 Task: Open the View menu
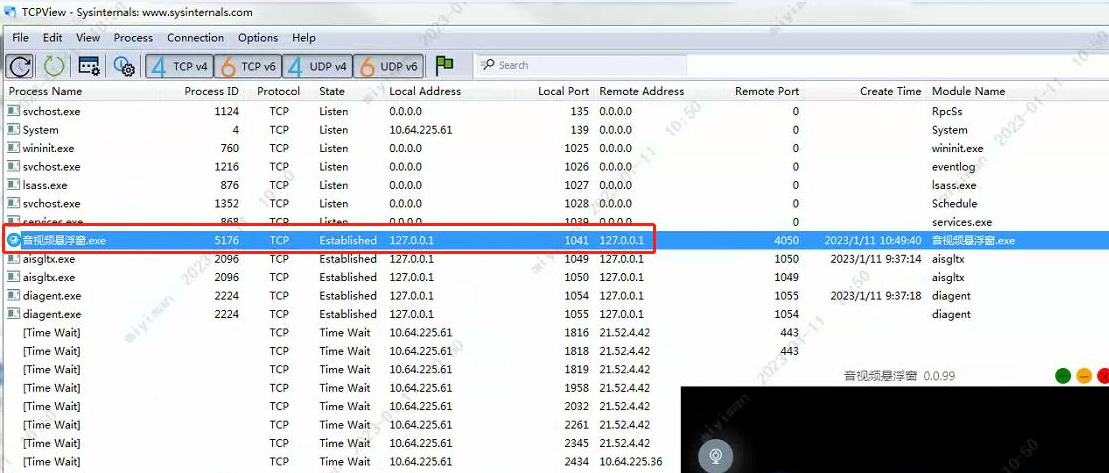88,37
